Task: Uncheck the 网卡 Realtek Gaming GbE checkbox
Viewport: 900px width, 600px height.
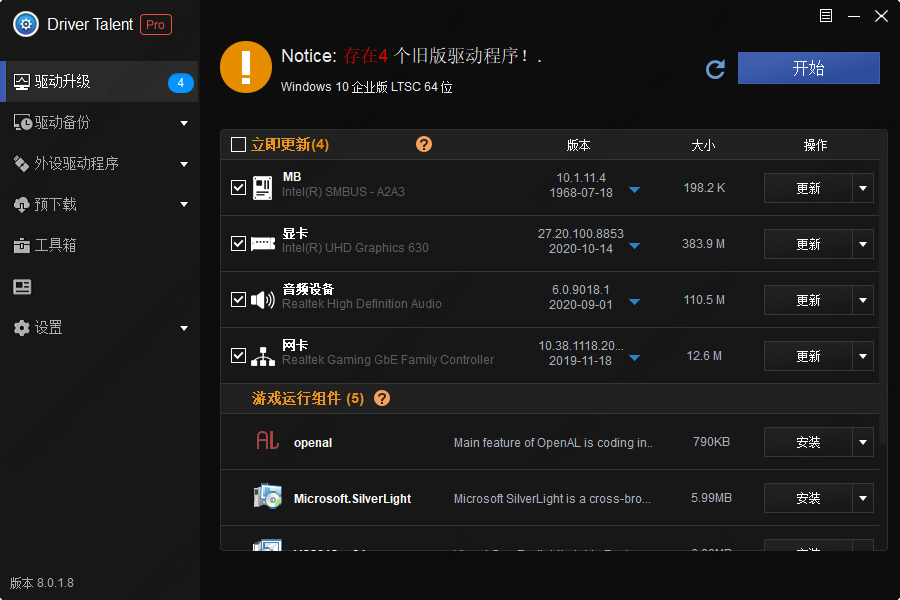Action: tap(238, 355)
